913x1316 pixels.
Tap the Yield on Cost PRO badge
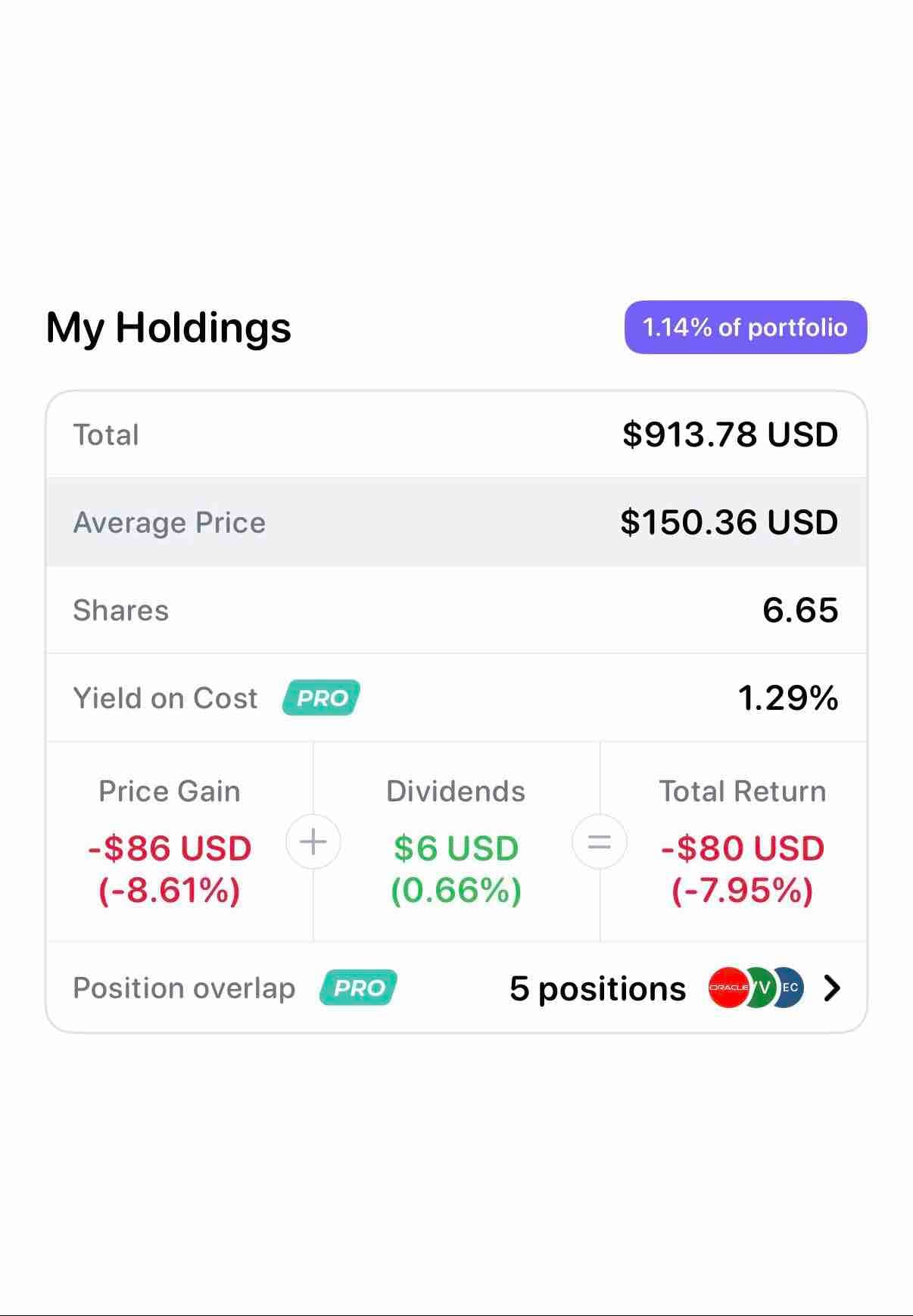(321, 698)
